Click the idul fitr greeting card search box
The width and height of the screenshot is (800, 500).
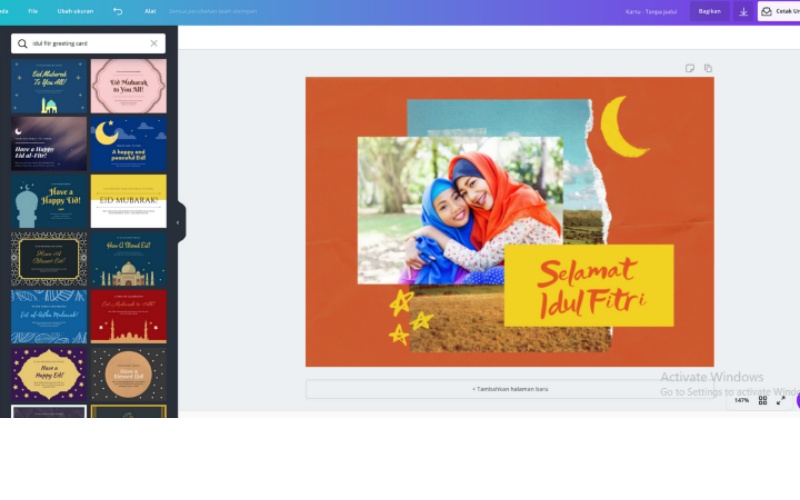pyautogui.click(x=88, y=43)
